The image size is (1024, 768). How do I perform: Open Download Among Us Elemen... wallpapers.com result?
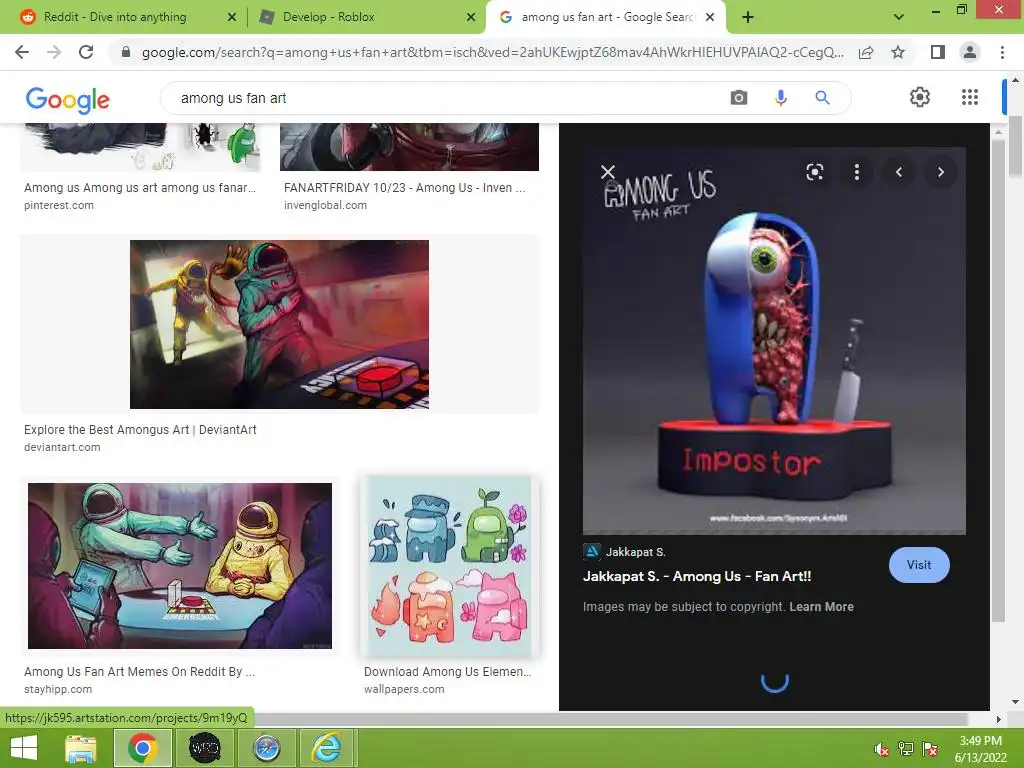(x=447, y=671)
